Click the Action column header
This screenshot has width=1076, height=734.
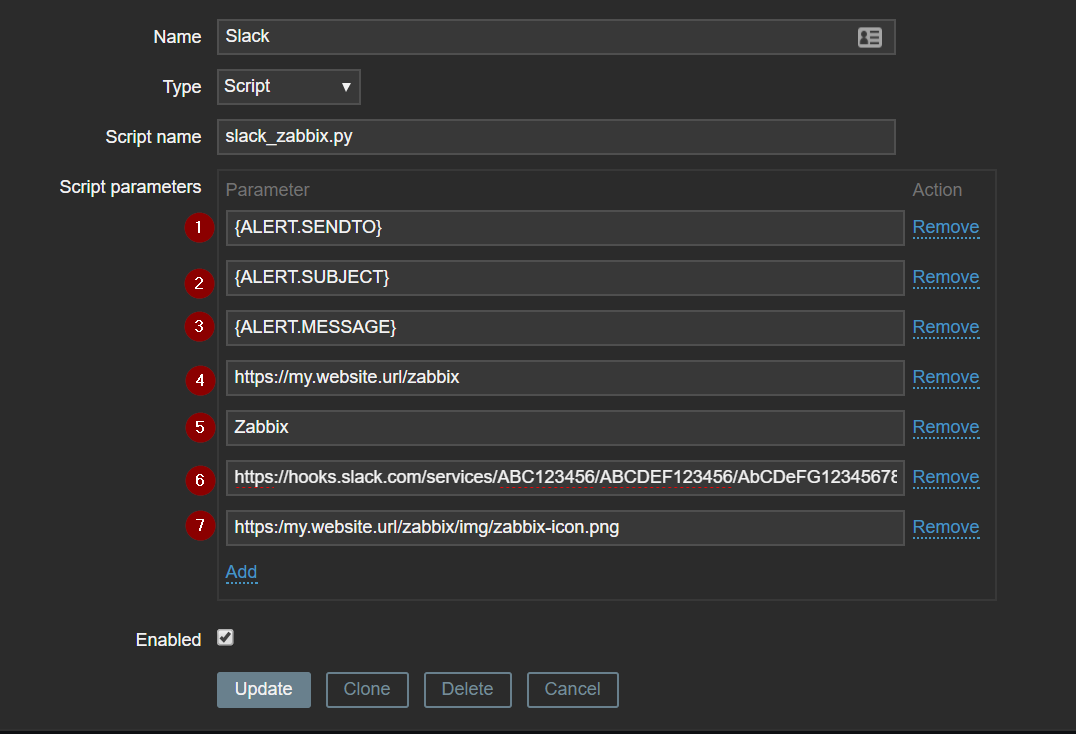[x=937, y=190]
